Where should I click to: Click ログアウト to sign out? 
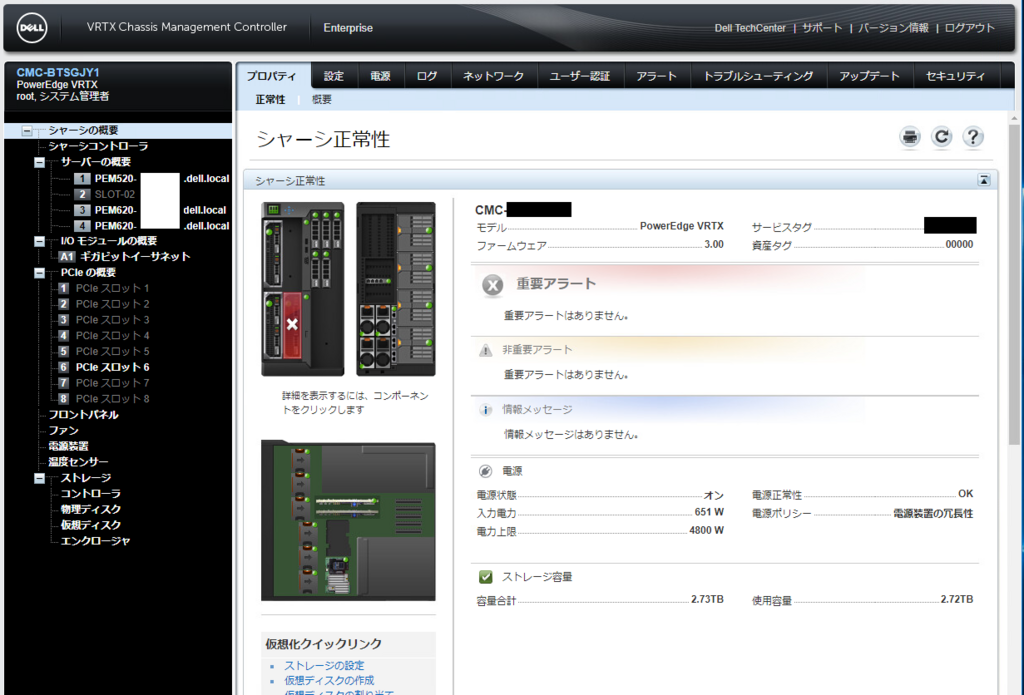(x=970, y=28)
